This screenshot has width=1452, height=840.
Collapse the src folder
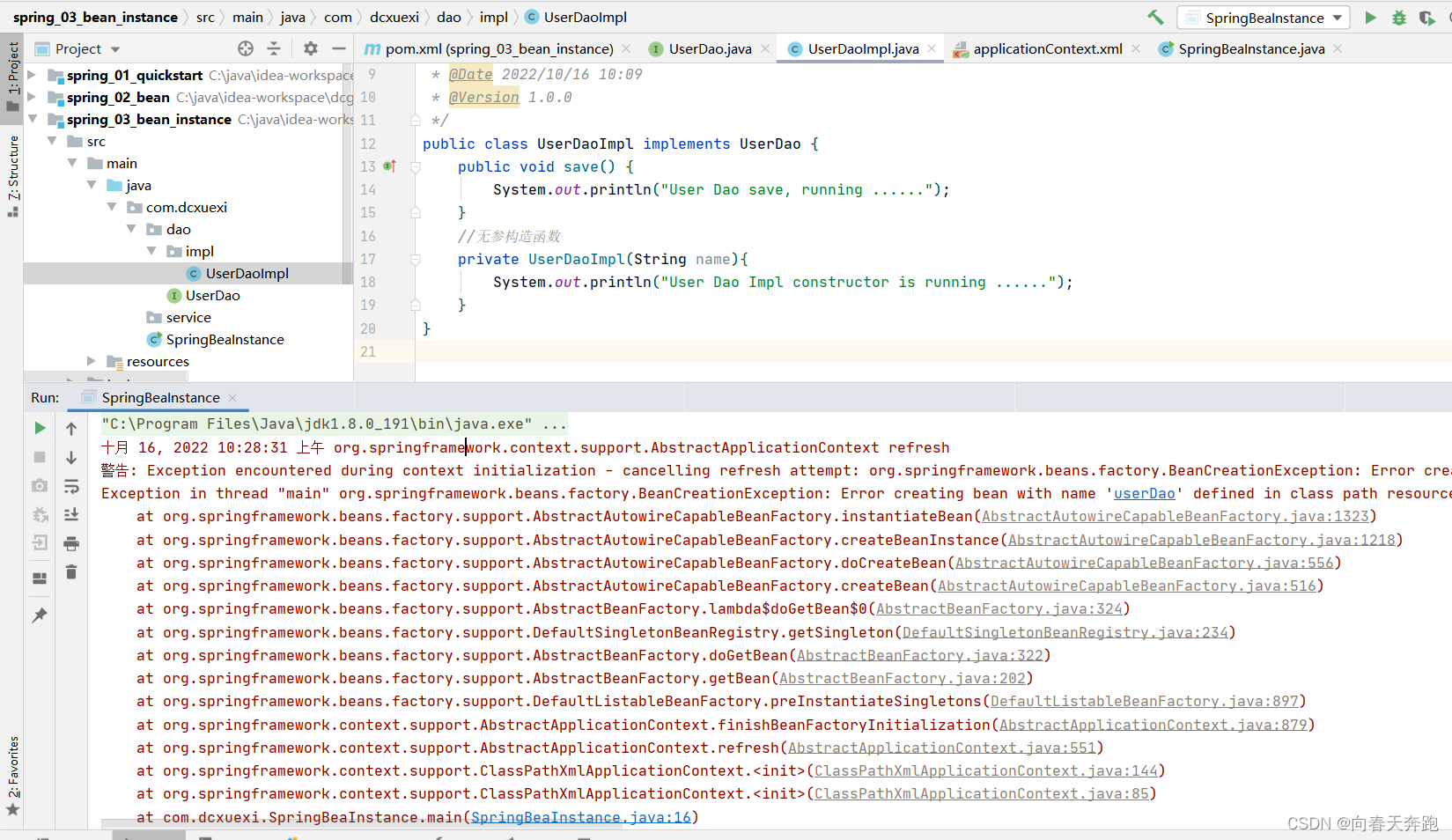click(52, 141)
